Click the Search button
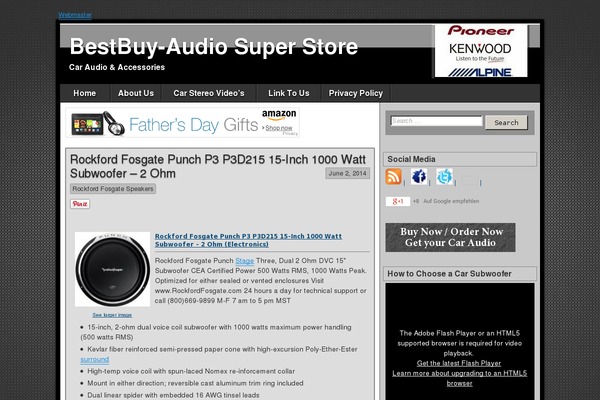 pos(506,122)
